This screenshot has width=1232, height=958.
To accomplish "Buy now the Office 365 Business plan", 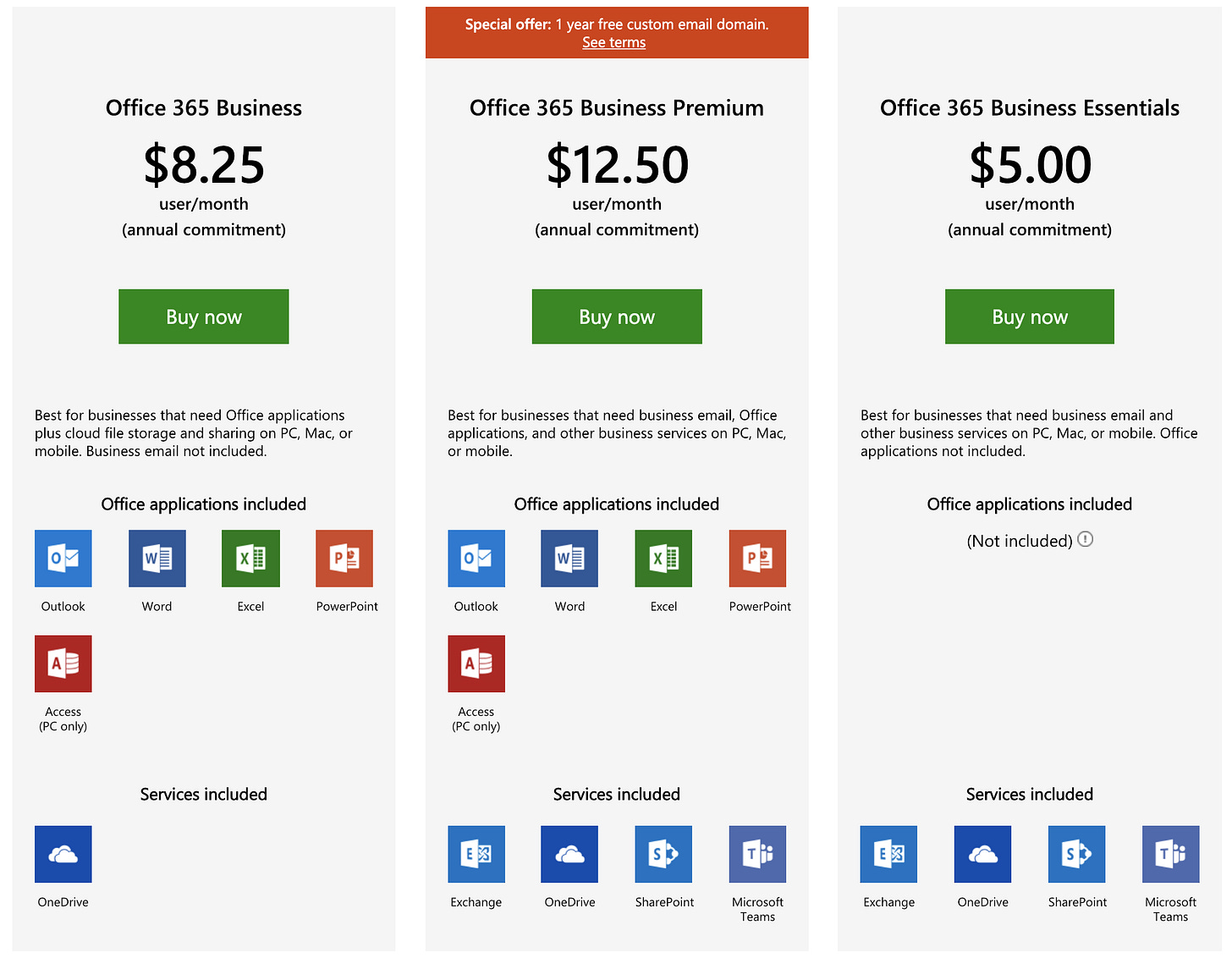I will (x=204, y=317).
